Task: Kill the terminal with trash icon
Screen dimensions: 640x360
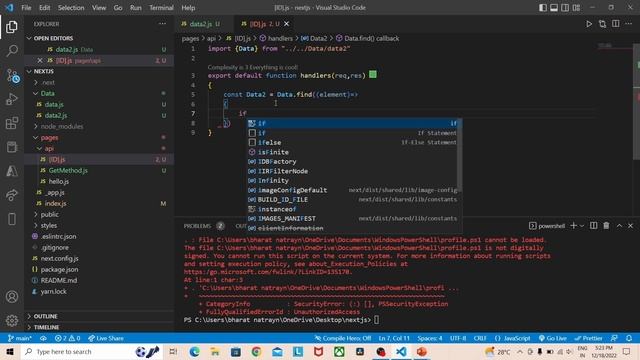Action: (607, 226)
